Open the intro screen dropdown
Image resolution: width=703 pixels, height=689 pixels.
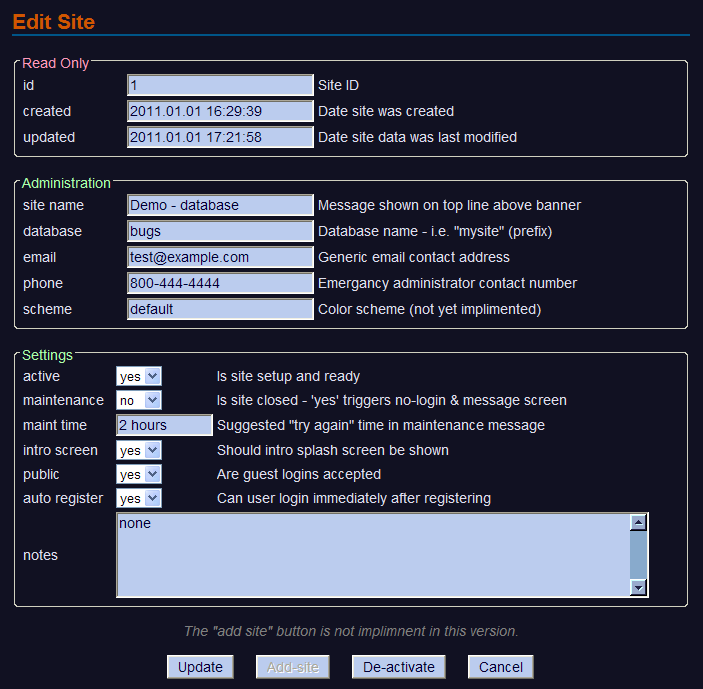coord(139,450)
